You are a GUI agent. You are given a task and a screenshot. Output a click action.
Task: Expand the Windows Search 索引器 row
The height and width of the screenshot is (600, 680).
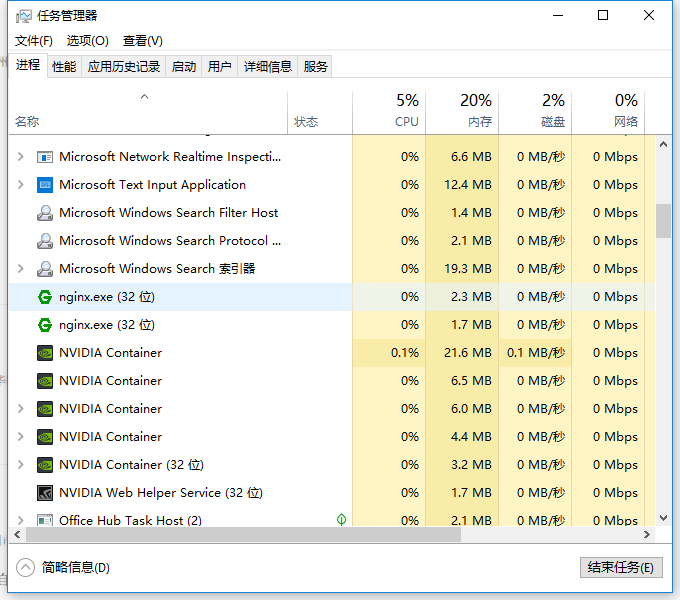20,269
